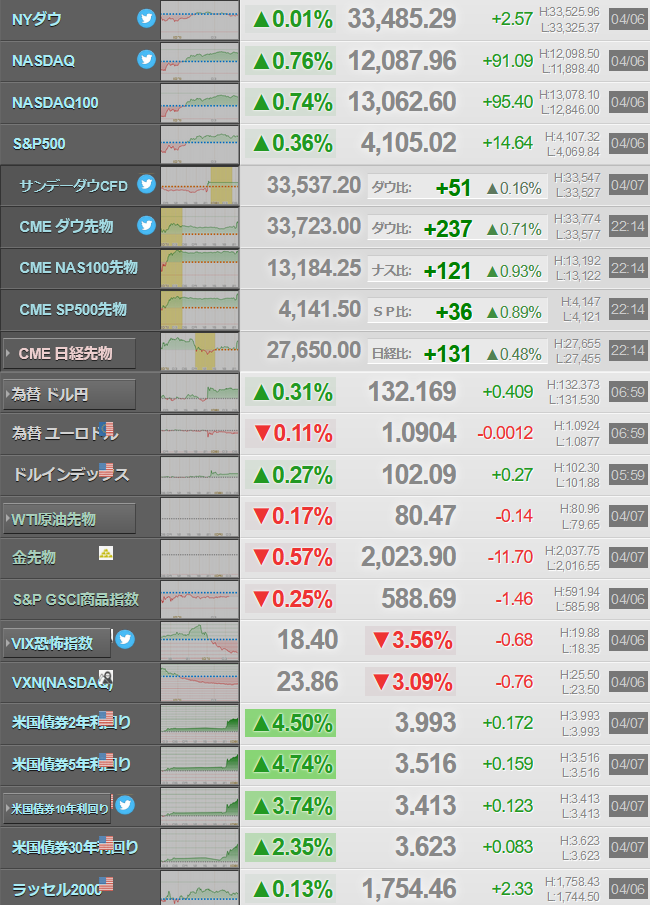Click the NASDAQ value 12,087.96
The image size is (650, 905).
pos(402,61)
